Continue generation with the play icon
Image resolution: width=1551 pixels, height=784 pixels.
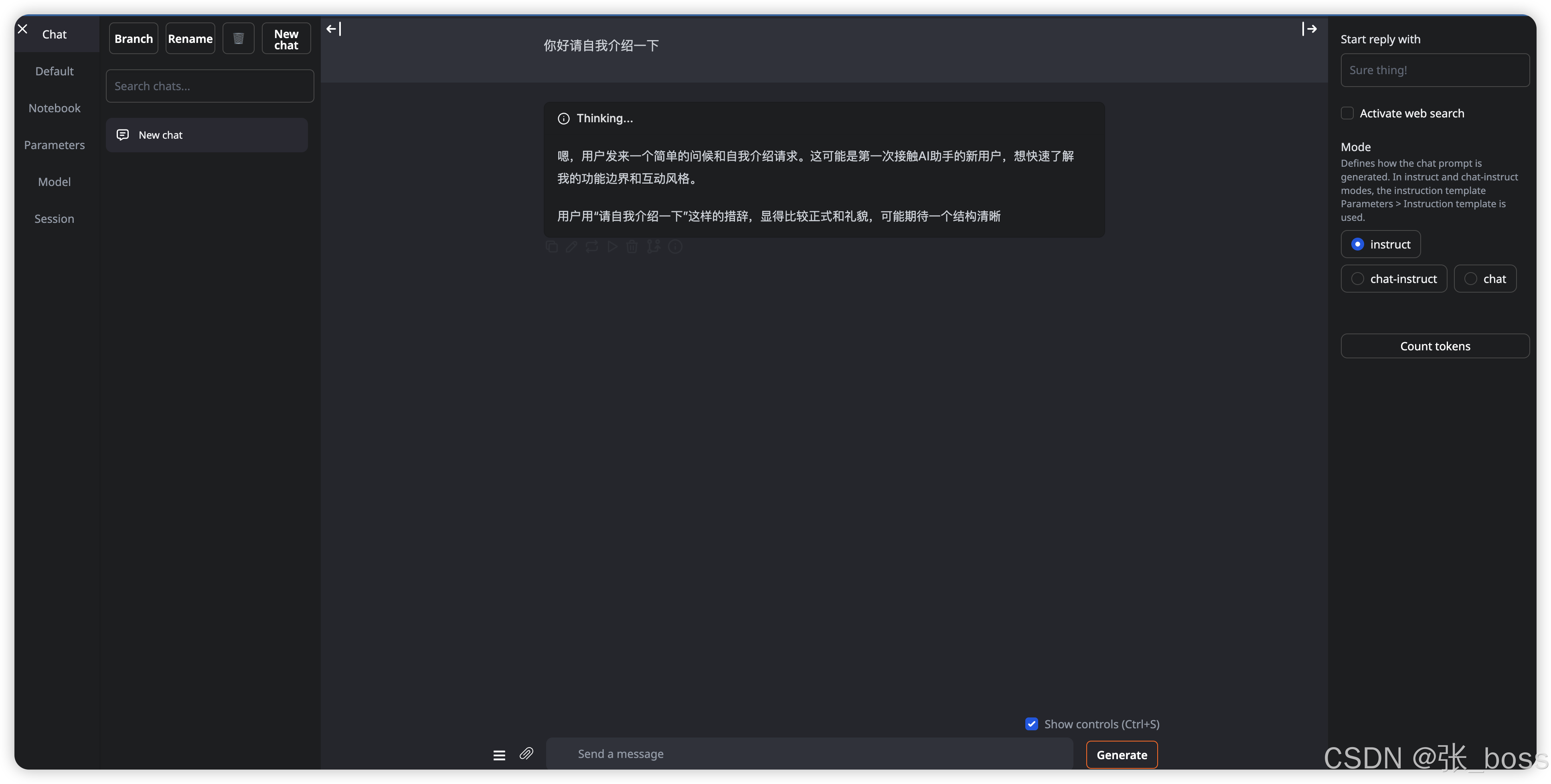coord(612,247)
